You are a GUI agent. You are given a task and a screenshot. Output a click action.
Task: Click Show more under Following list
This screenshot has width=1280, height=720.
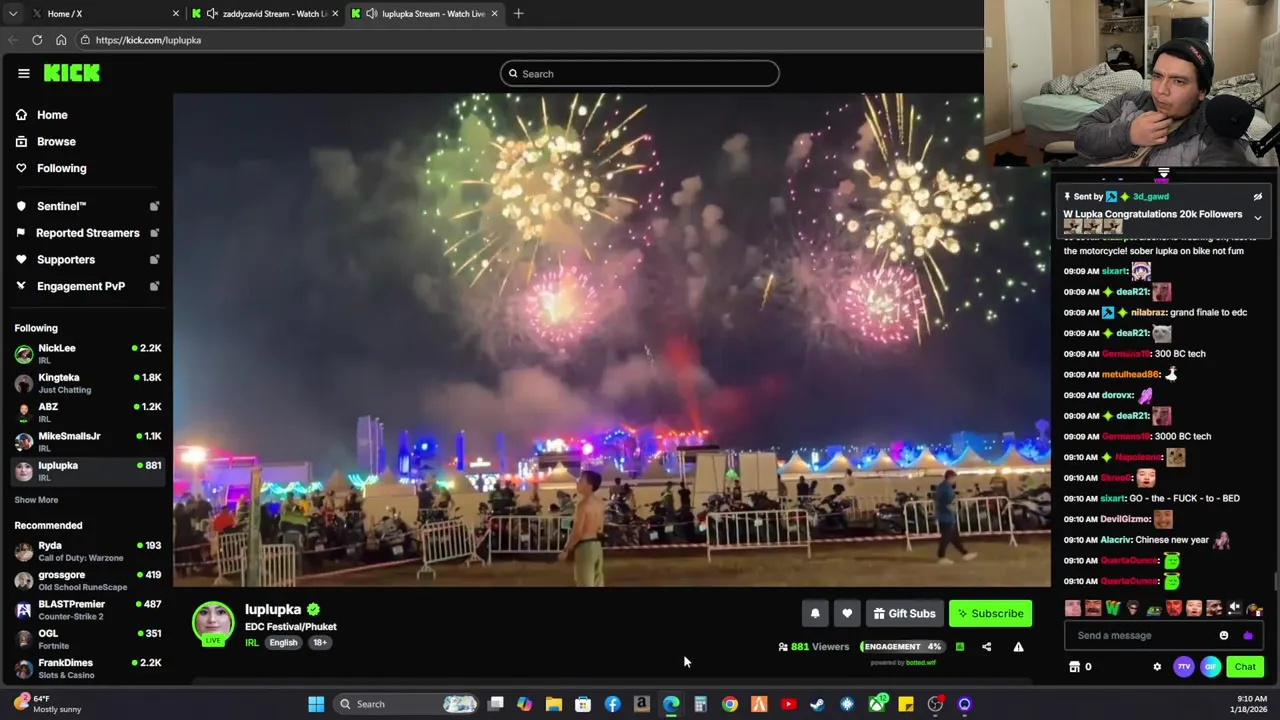click(x=36, y=500)
